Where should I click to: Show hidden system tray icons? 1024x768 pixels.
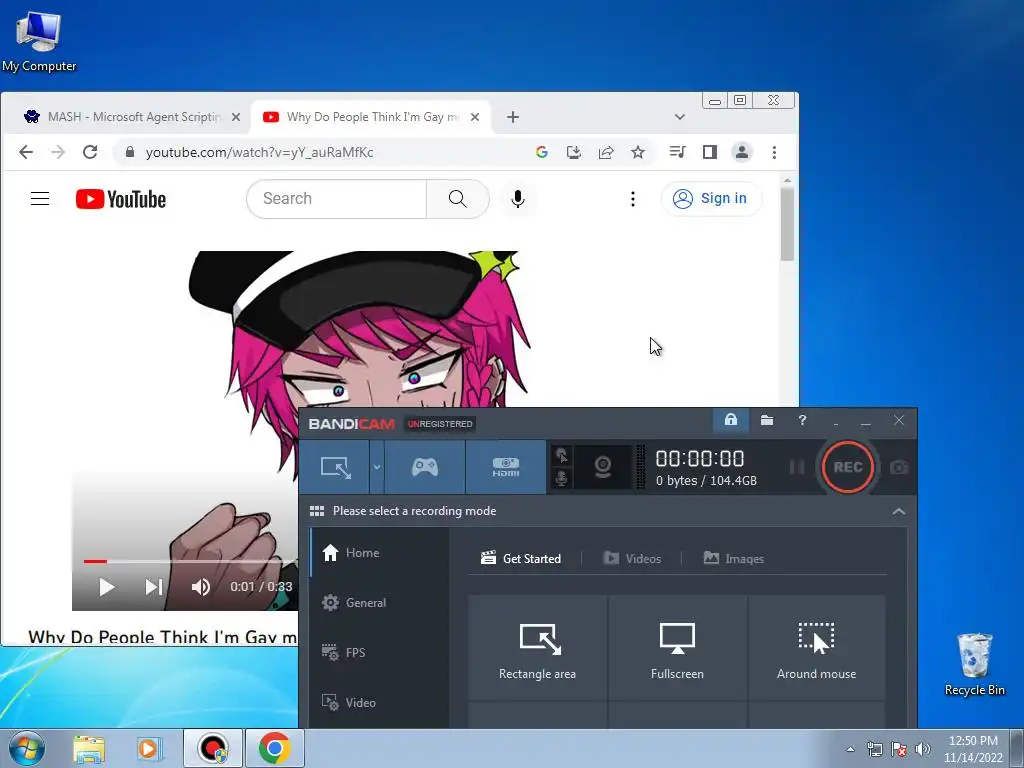pyautogui.click(x=850, y=749)
